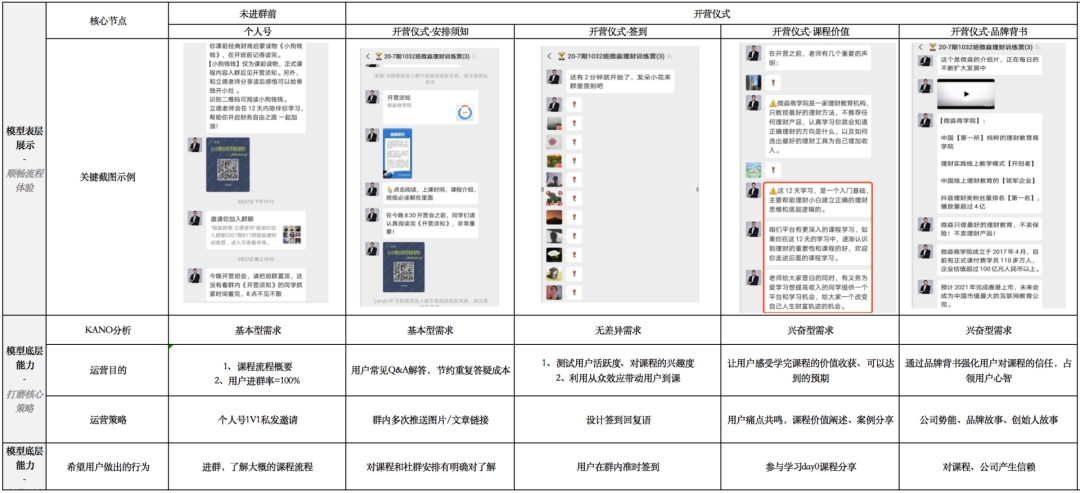1080x493 pixels.
Task: Select the 关键截图示例 cell
Action: click(x=108, y=177)
